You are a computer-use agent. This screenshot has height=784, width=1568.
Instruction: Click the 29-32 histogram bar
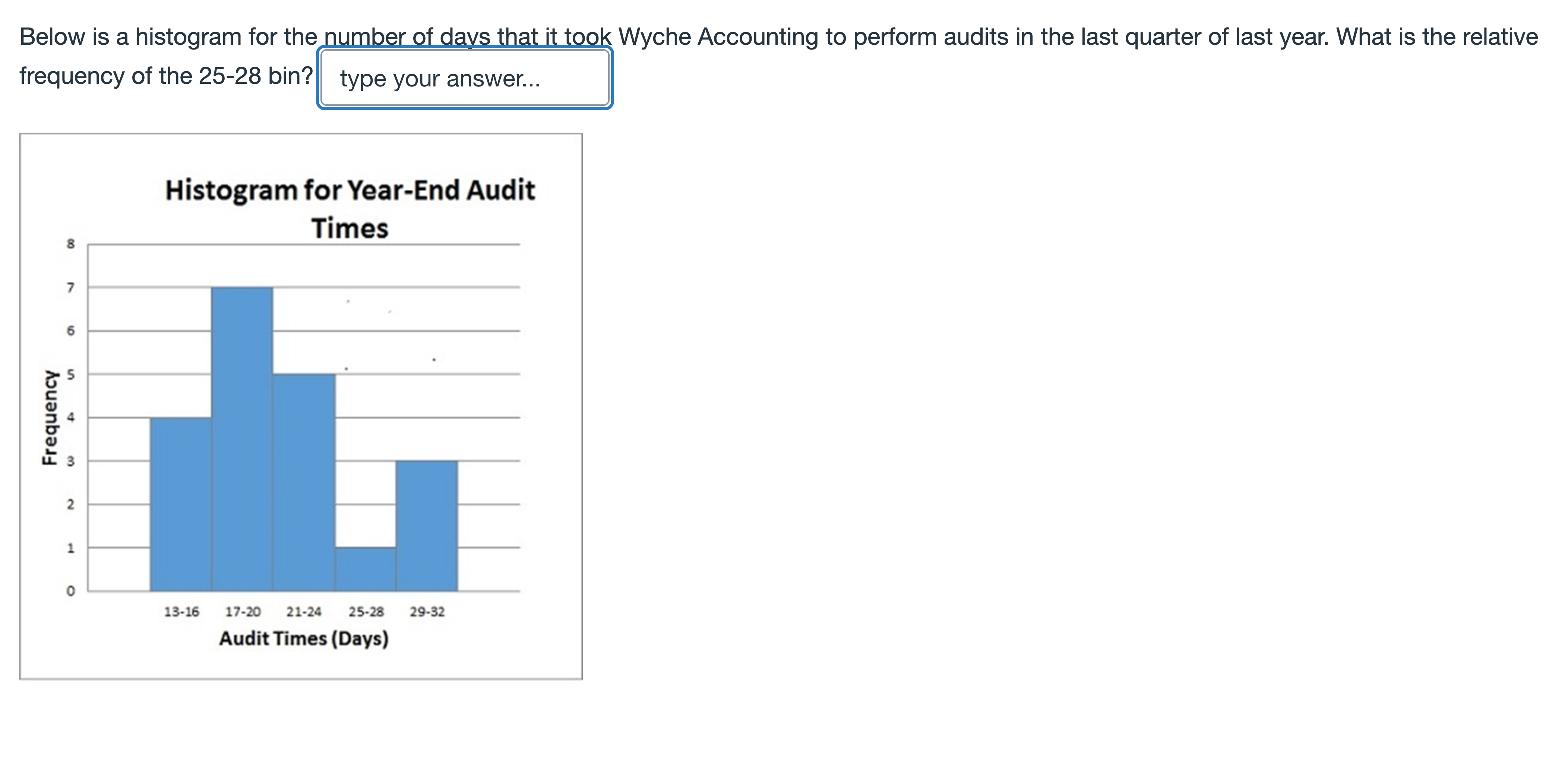tap(427, 526)
